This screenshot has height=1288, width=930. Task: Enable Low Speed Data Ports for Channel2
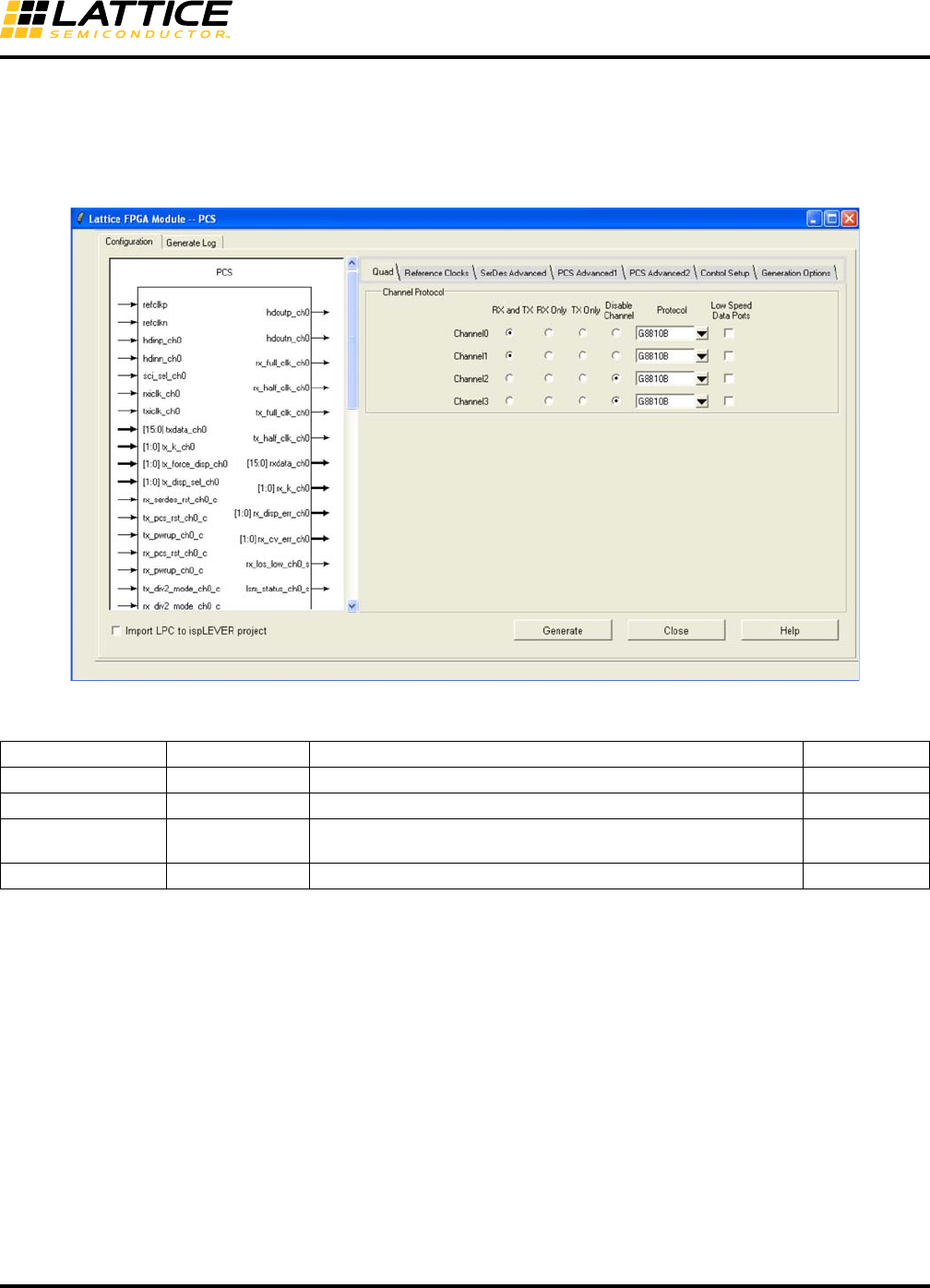click(x=729, y=378)
